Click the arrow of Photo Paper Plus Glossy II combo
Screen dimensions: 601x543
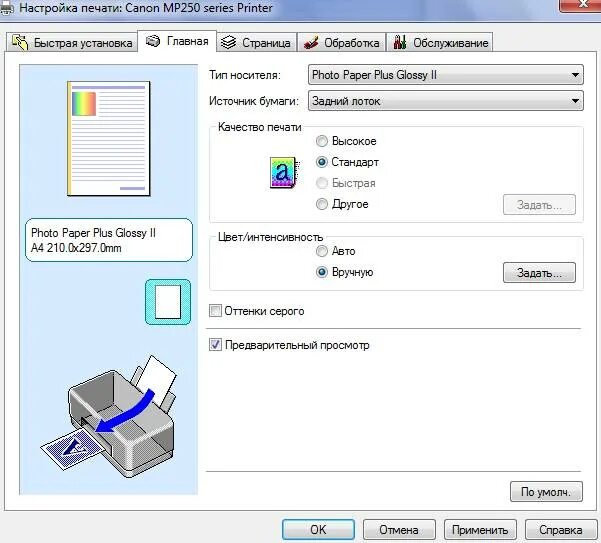(575, 75)
